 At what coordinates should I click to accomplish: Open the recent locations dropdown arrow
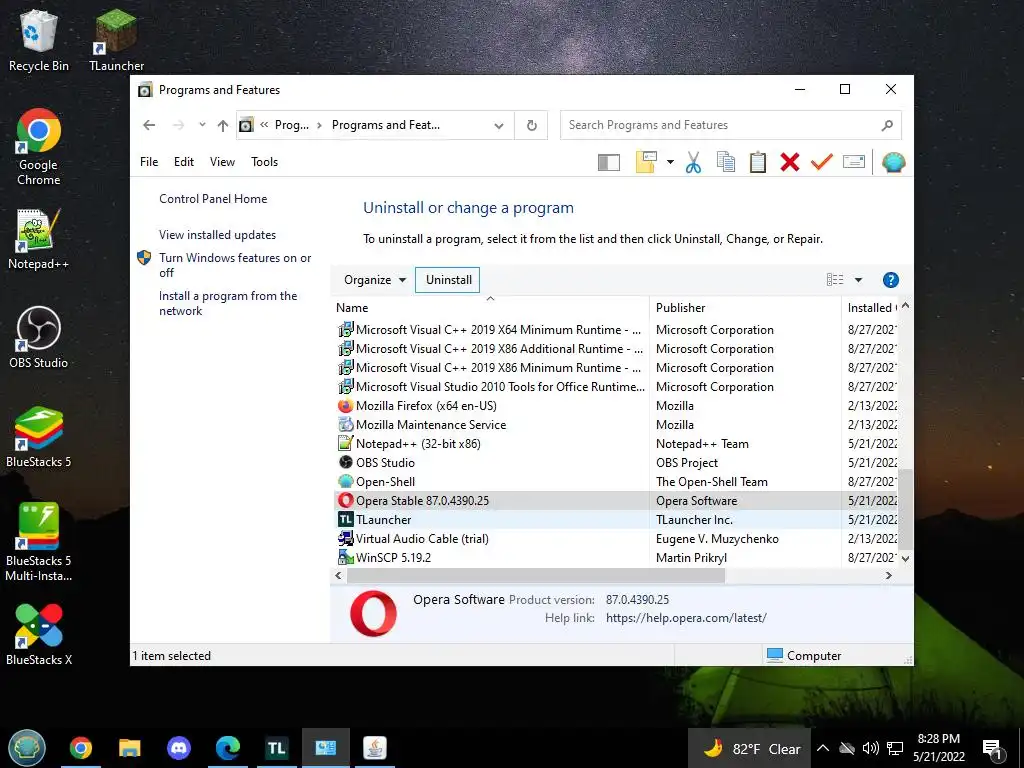(x=202, y=125)
